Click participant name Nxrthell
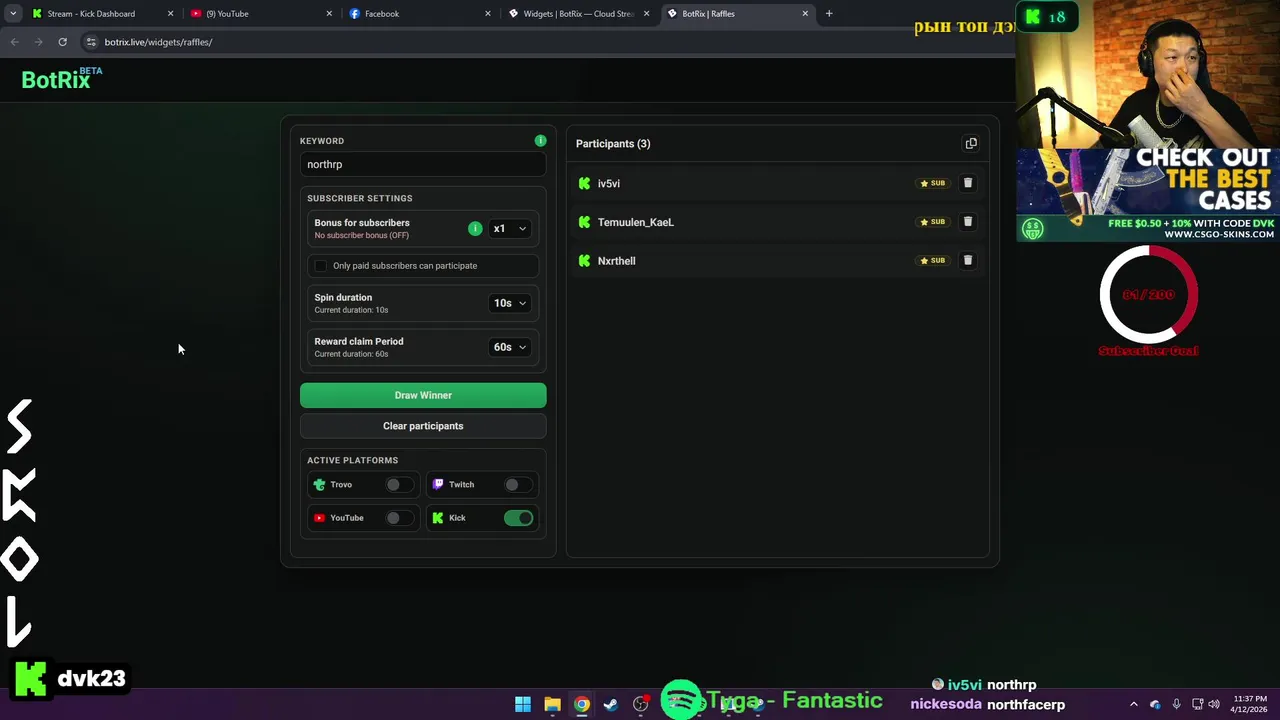This screenshot has height=720, width=1280. coord(616,261)
